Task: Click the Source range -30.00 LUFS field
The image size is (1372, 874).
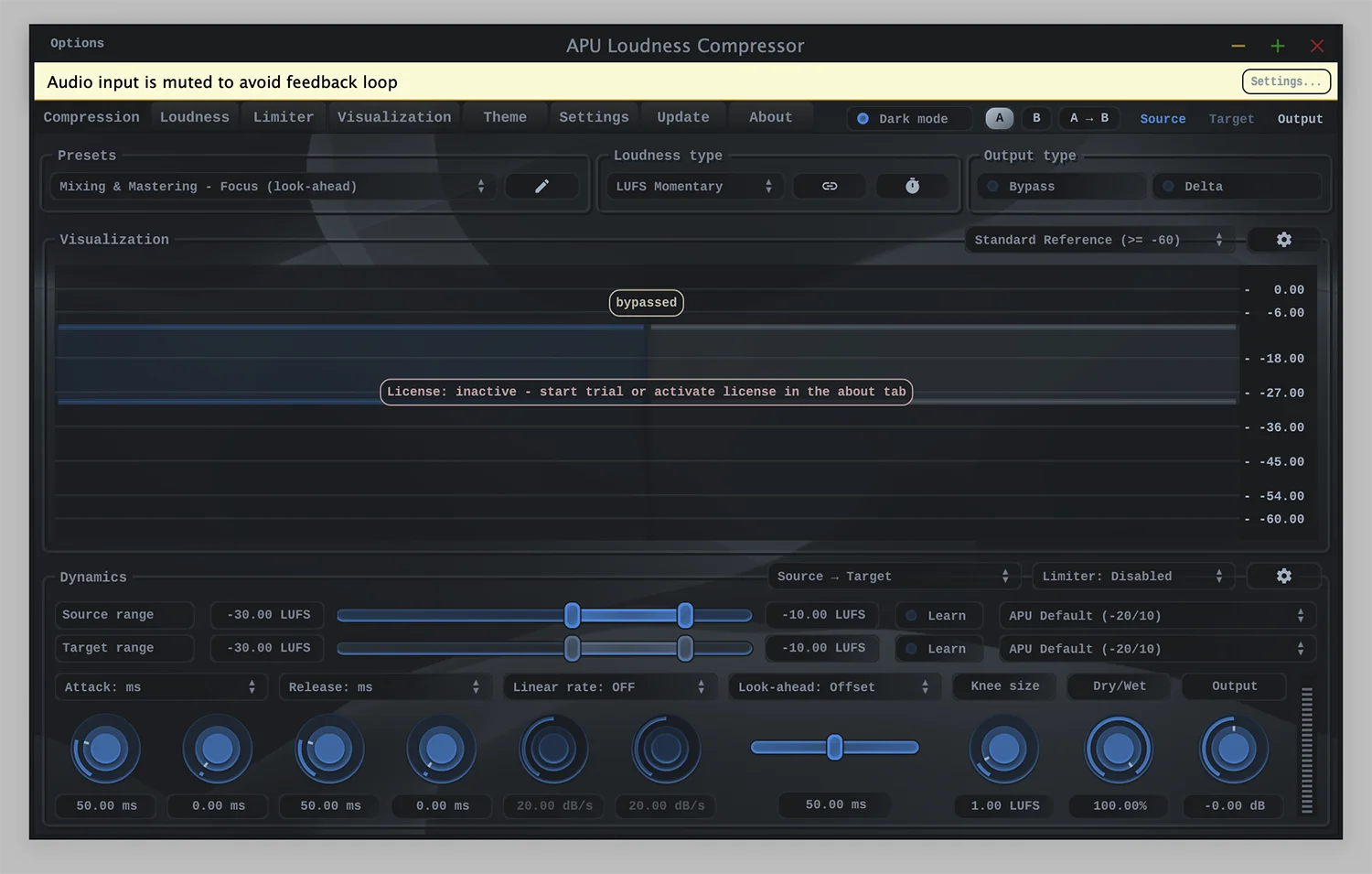Action: [x=269, y=615]
